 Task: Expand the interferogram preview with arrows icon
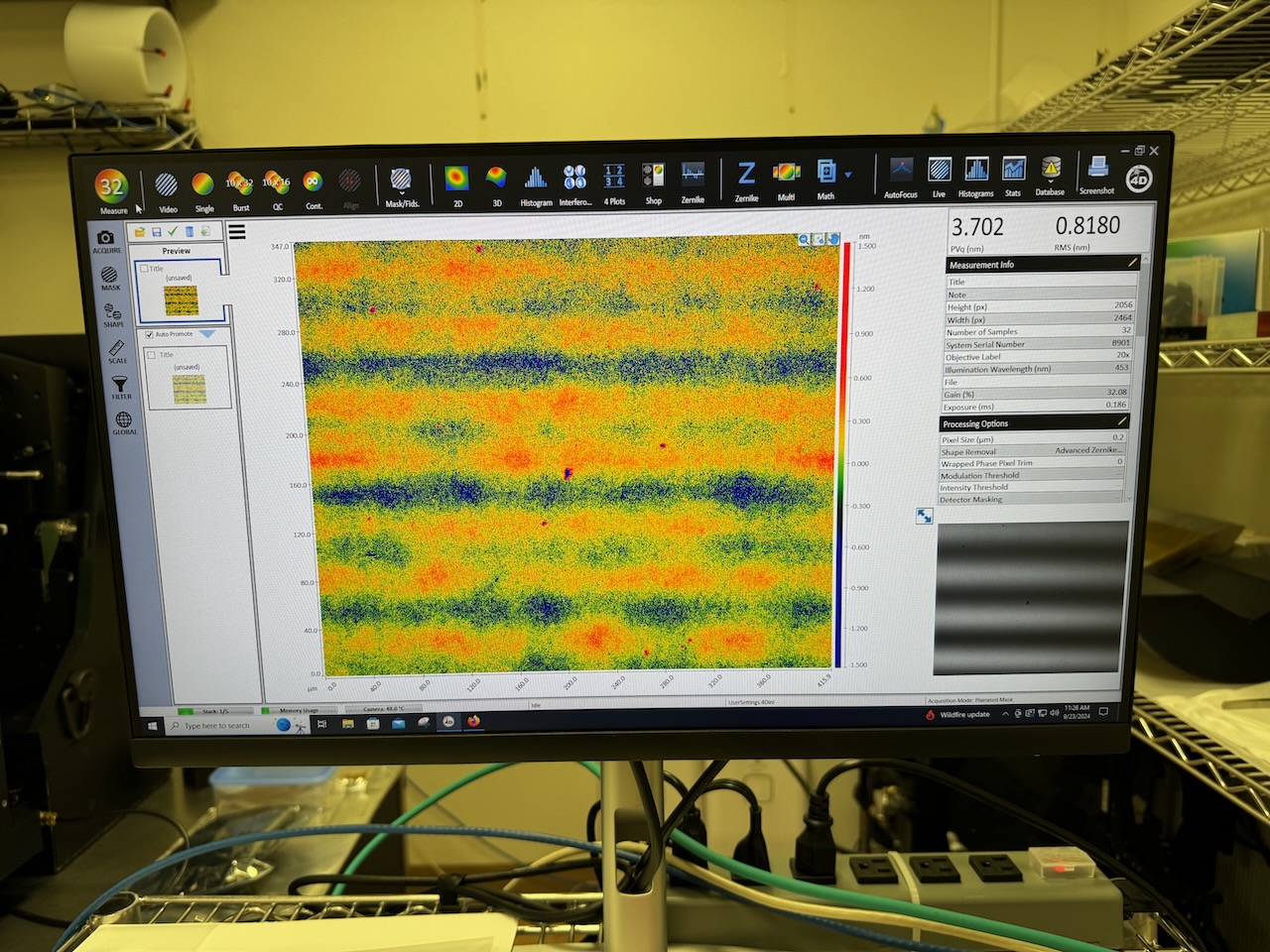924,517
